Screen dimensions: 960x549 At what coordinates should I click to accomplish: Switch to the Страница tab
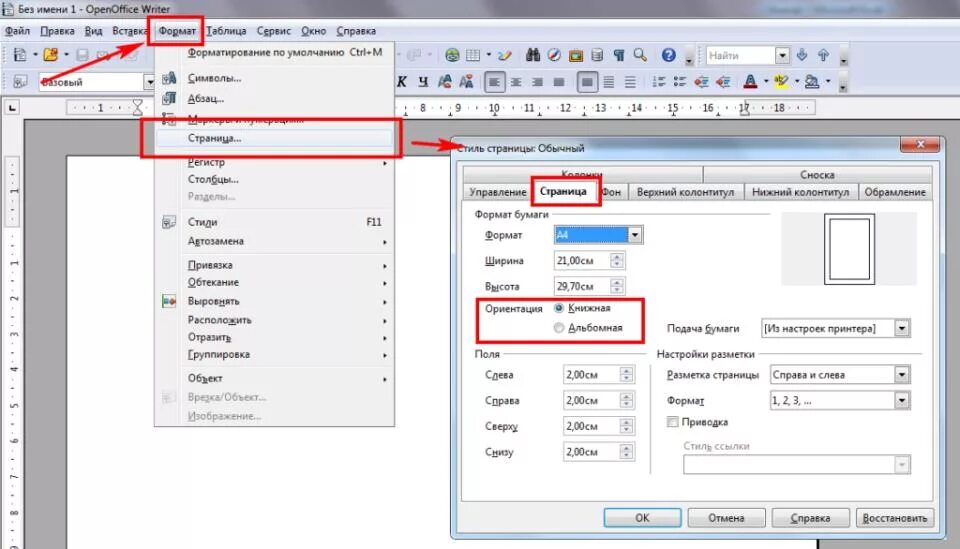[563, 192]
